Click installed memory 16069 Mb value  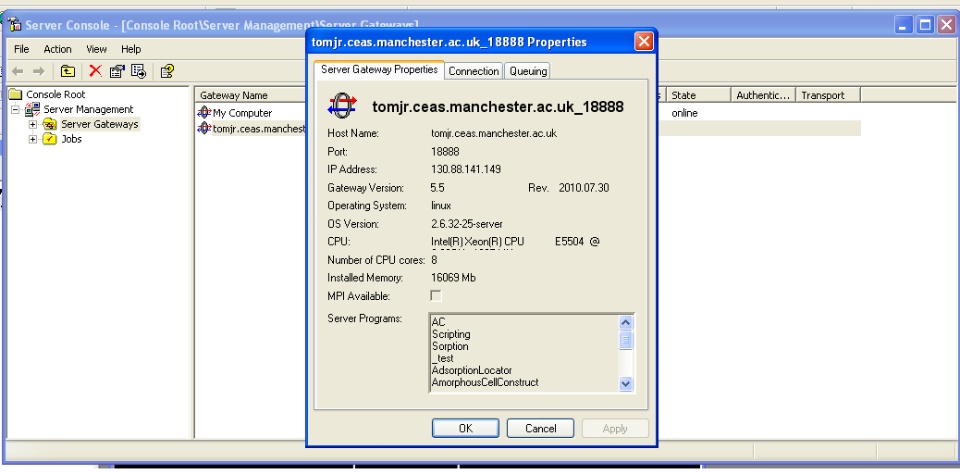(453, 278)
